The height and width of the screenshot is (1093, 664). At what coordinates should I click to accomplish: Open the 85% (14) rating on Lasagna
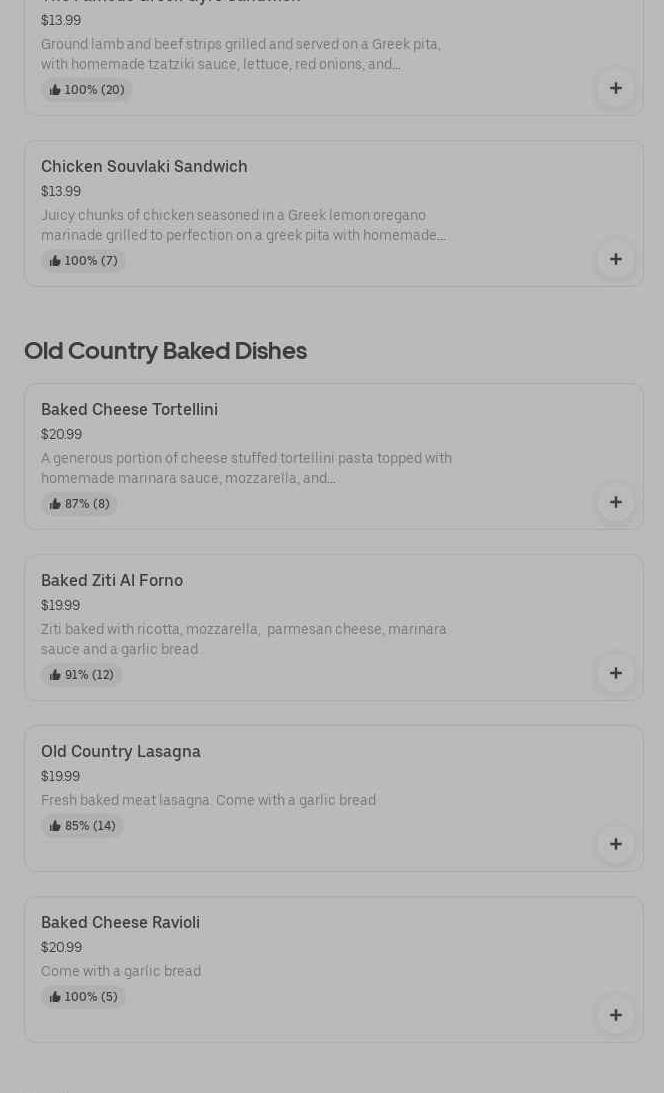pos(83,826)
